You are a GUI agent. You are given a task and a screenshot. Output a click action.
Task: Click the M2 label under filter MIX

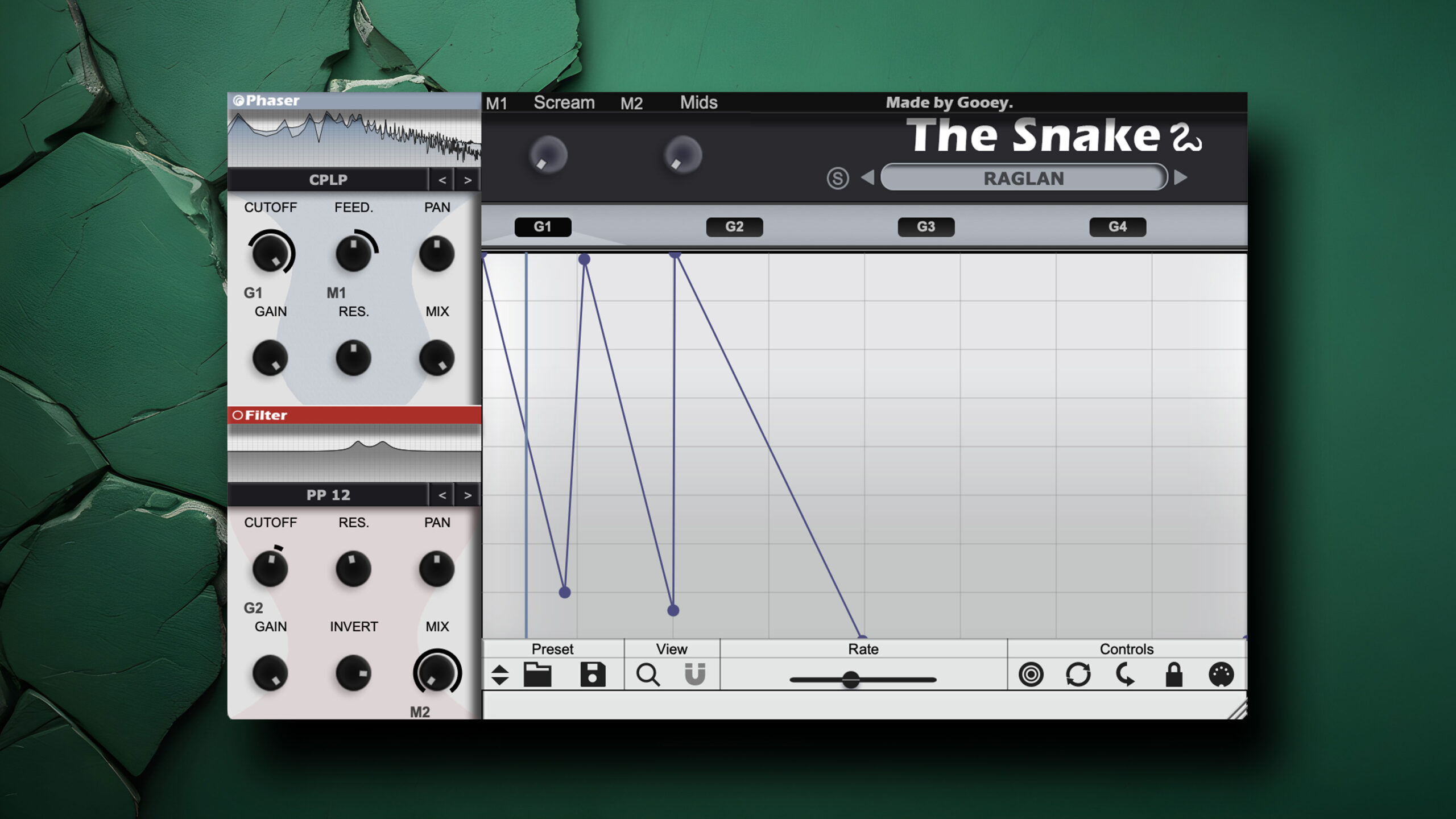[x=420, y=712]
